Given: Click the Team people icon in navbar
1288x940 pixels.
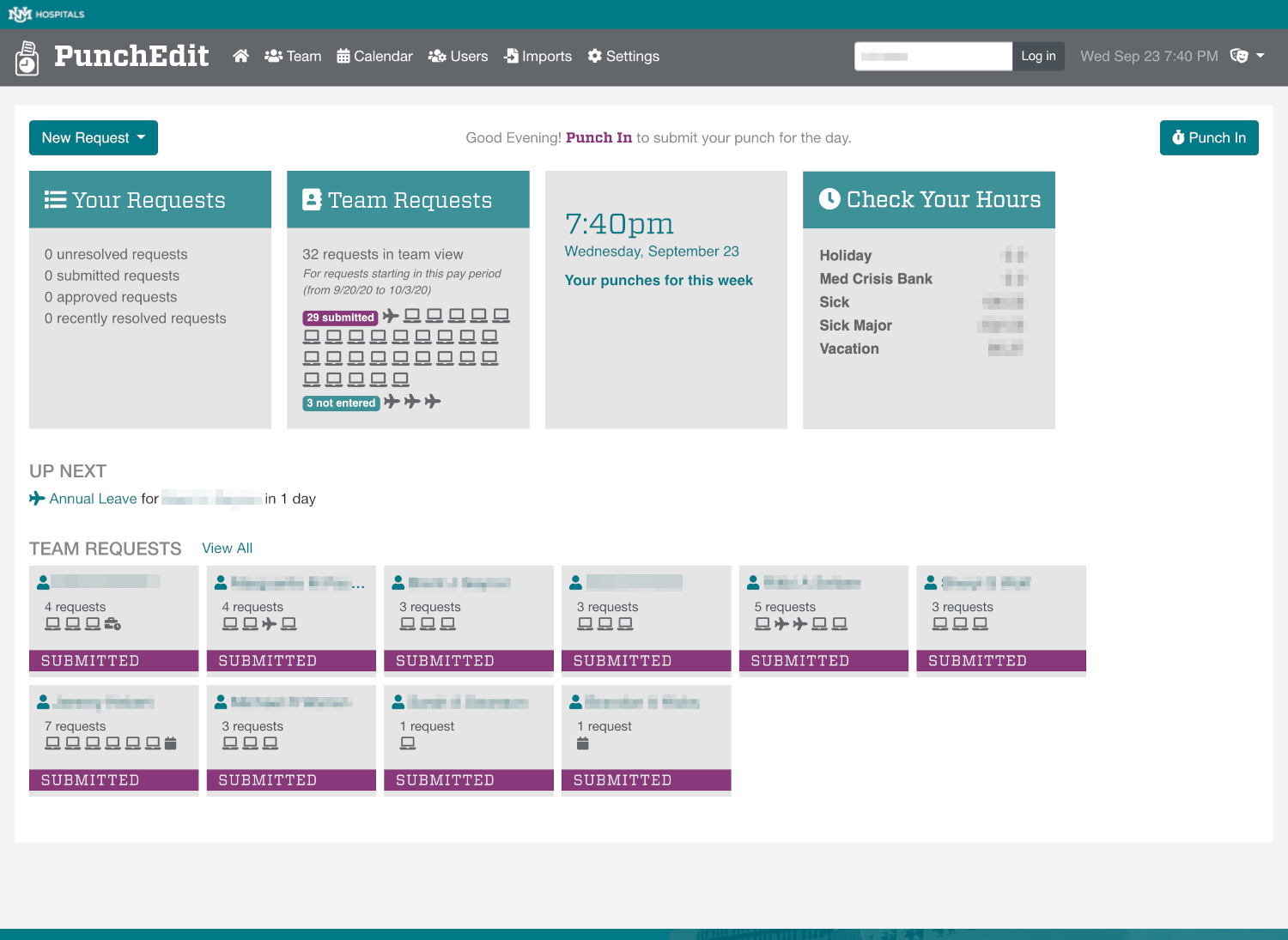Looking at the screenshot, I should coord(274,56).
